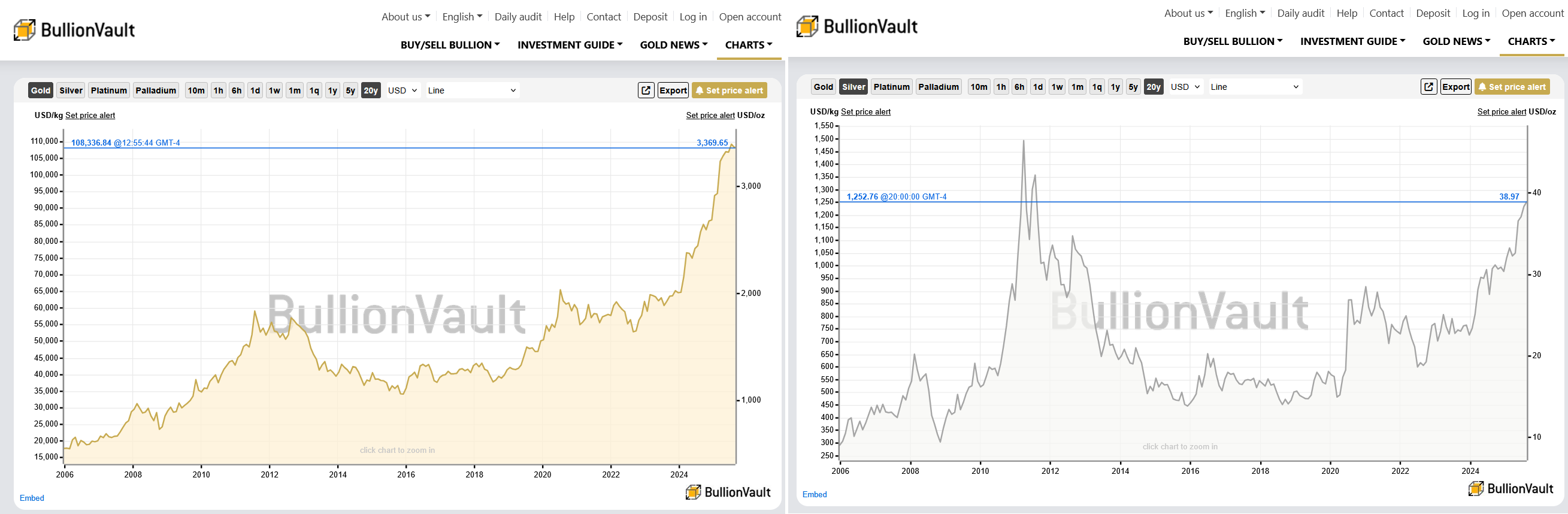Open INVESTMENT GUIDE menu in left page

pos(570,45)
